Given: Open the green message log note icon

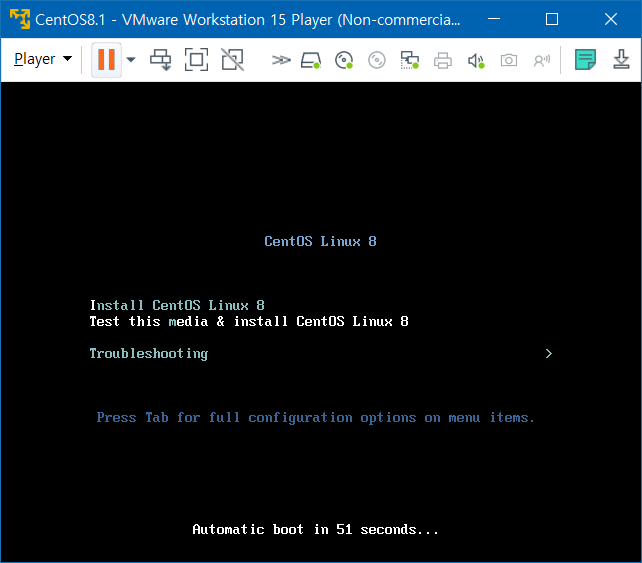Looking at the screenshot, I should pyautogui.click(x=585, y=60).
